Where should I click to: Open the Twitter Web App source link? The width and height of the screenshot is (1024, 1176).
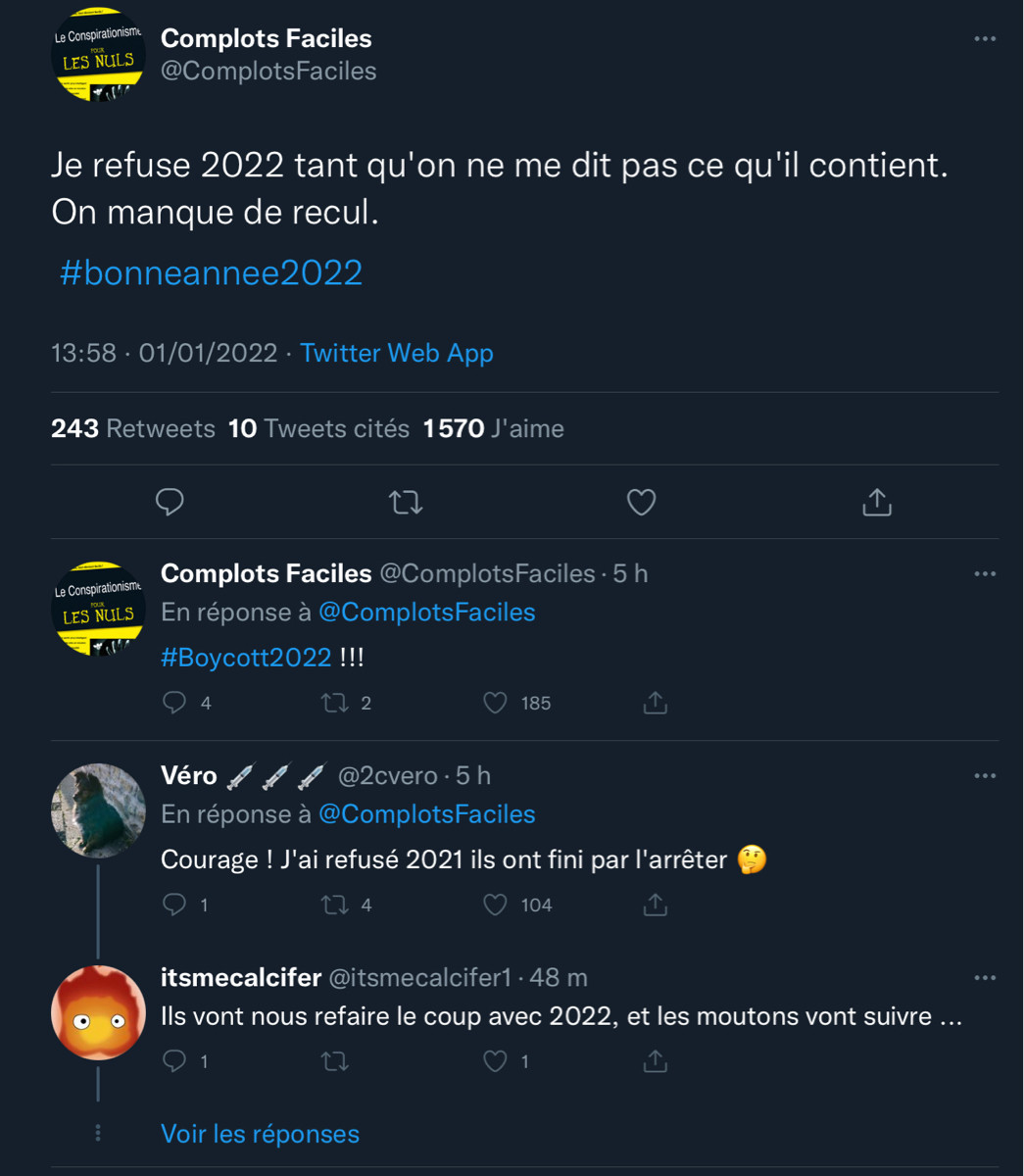[x=396, y=353]
